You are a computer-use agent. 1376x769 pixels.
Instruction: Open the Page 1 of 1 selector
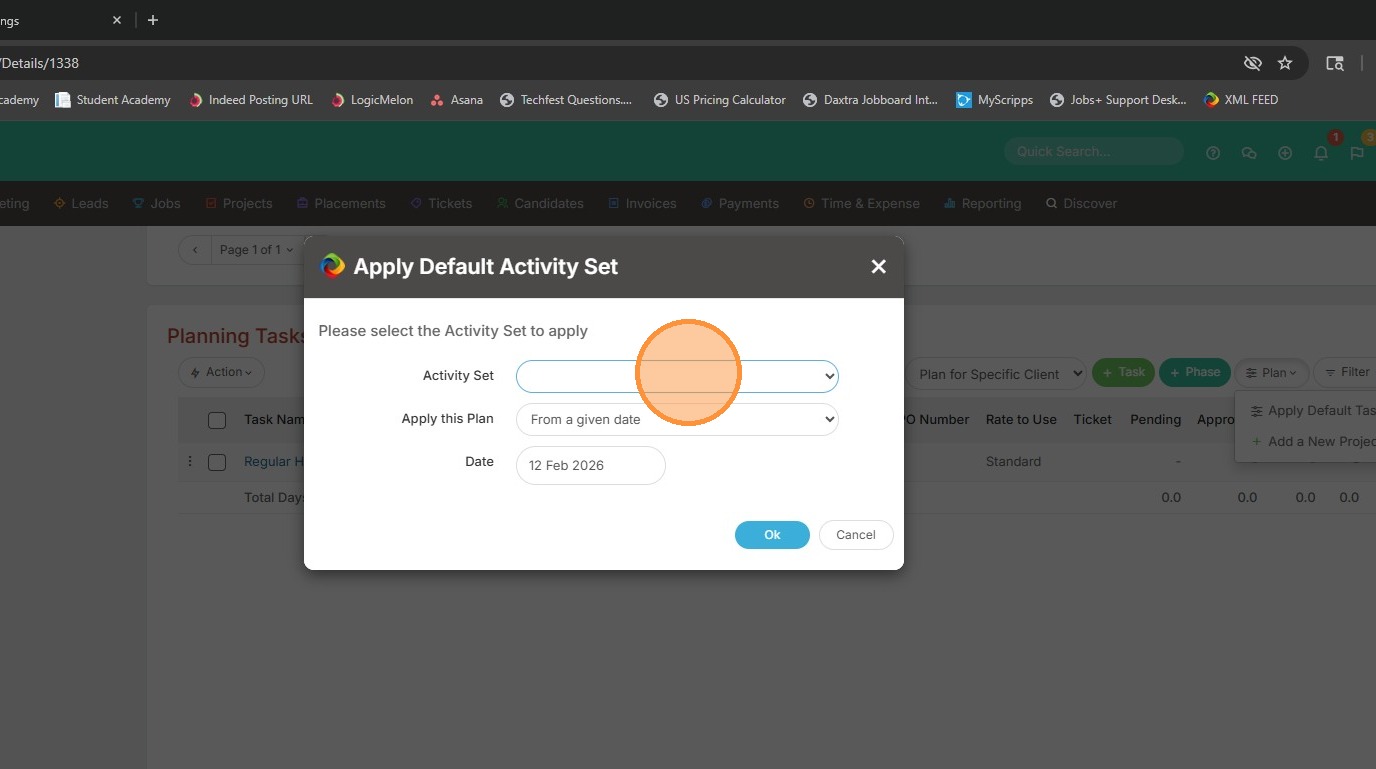257,250
